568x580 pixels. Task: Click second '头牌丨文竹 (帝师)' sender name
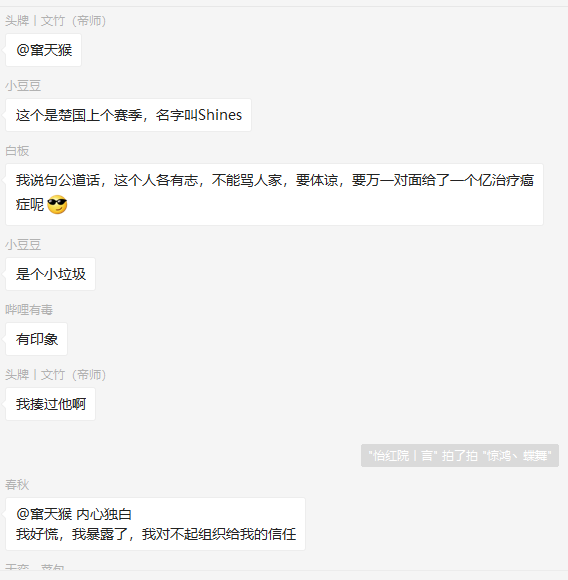pyautogui.click(x=55, y=375)
